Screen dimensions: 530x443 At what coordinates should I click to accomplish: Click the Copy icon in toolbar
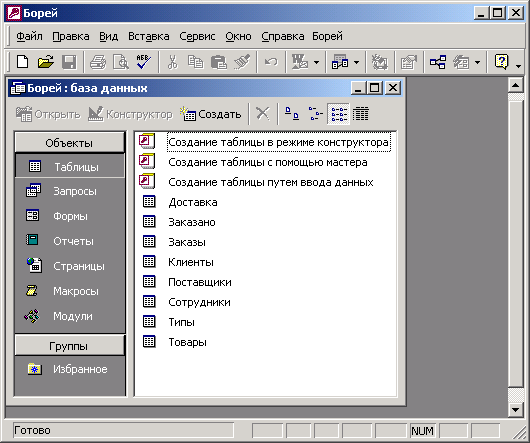[196, 62]
